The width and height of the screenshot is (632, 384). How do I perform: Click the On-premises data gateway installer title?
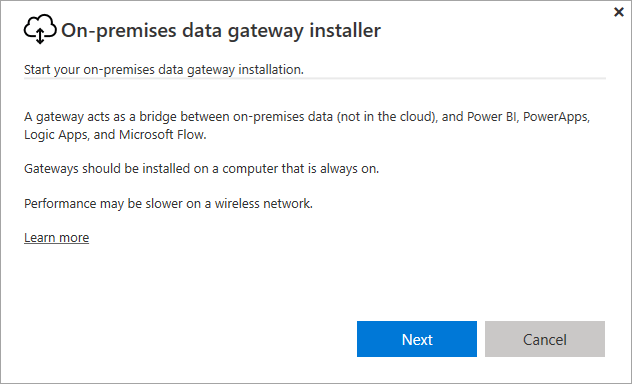pos(221,31)
